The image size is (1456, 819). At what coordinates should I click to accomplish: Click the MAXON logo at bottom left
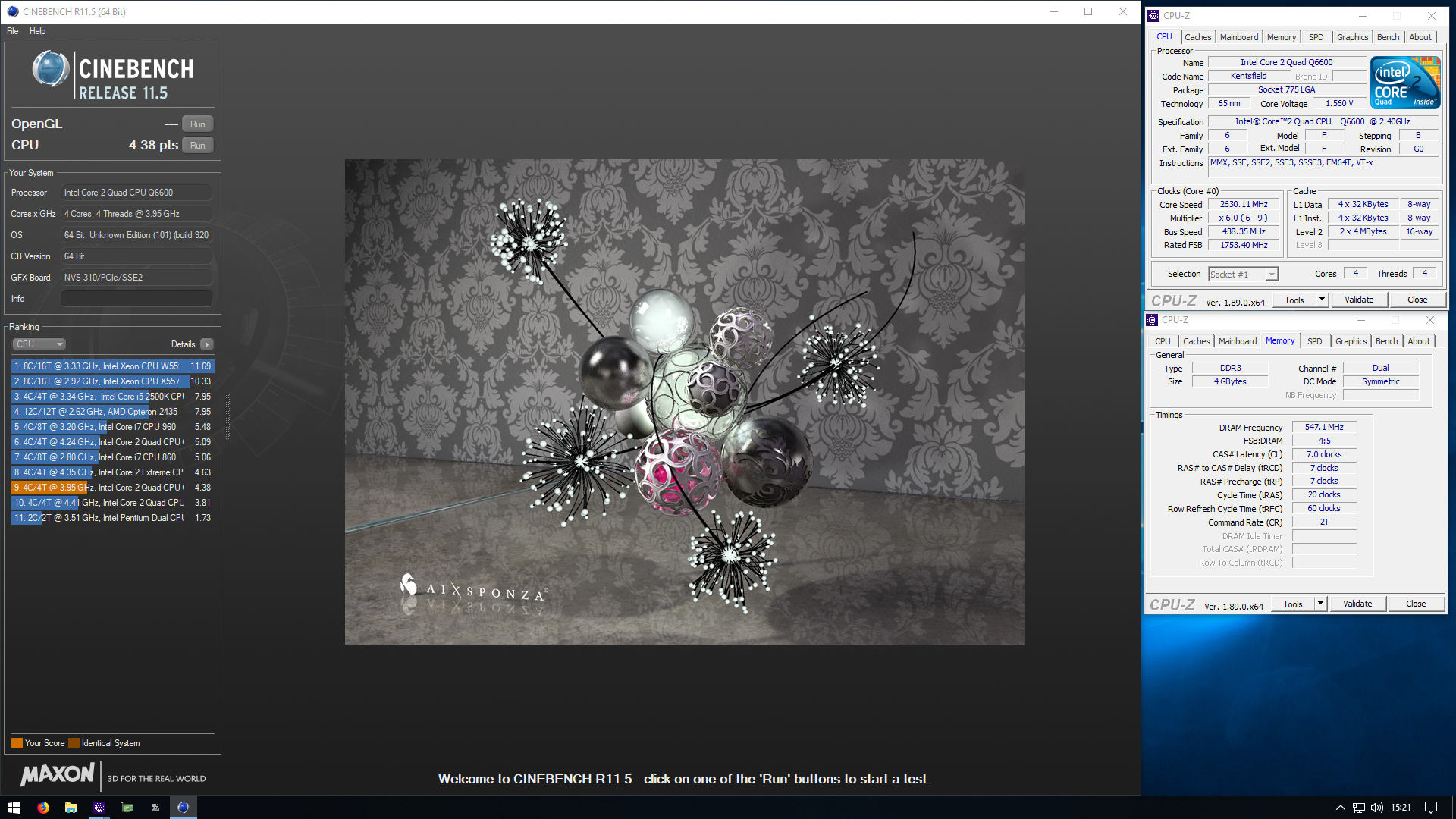pos(58,774)
